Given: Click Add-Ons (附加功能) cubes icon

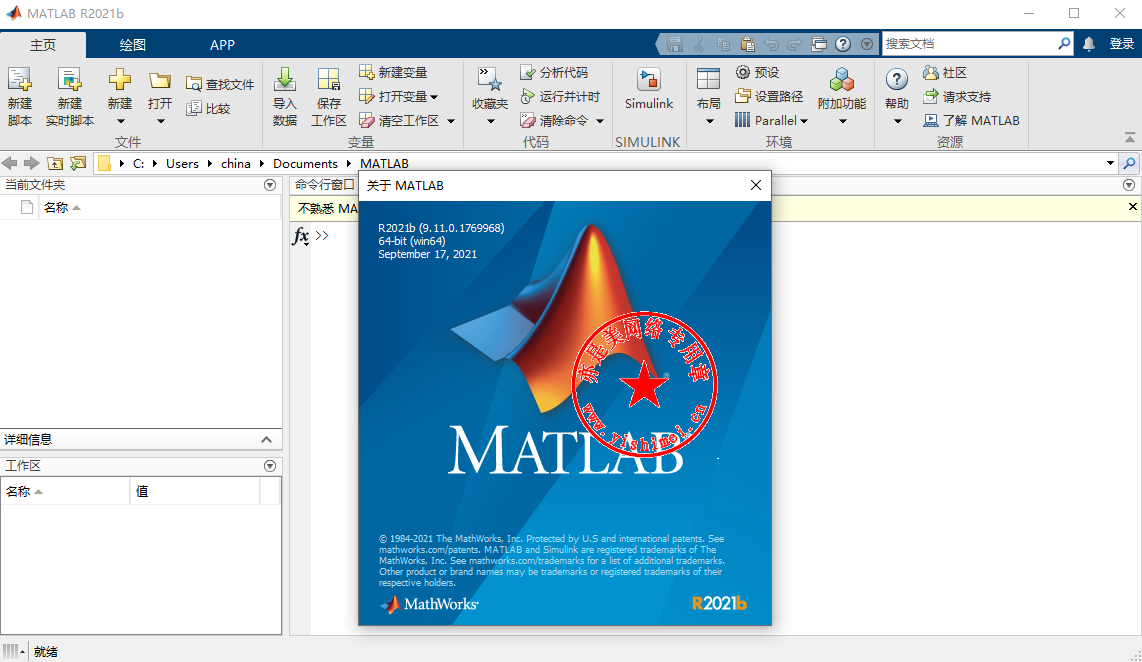Looking at the screenshot, I should click(842, 79).
